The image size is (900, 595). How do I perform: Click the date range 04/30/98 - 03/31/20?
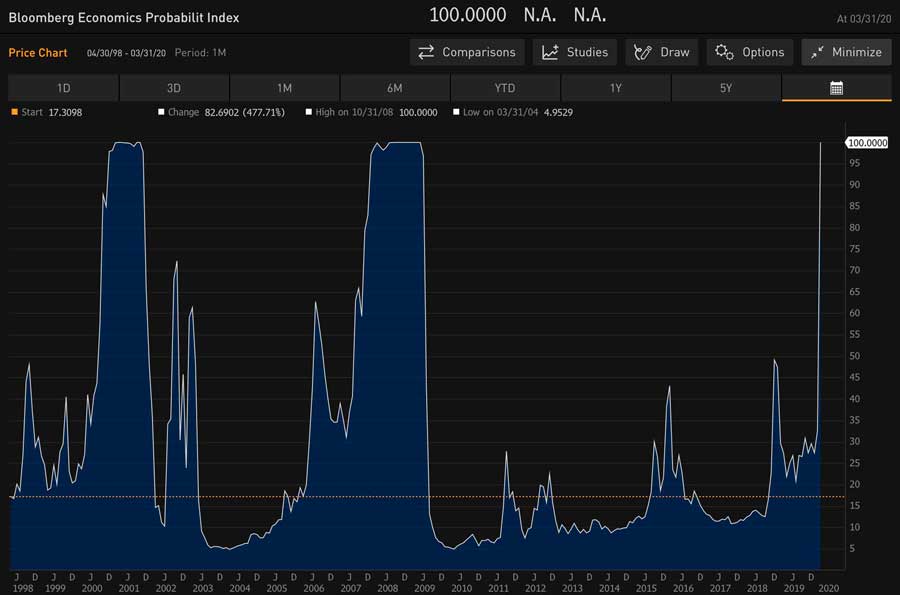click(126, 53)
